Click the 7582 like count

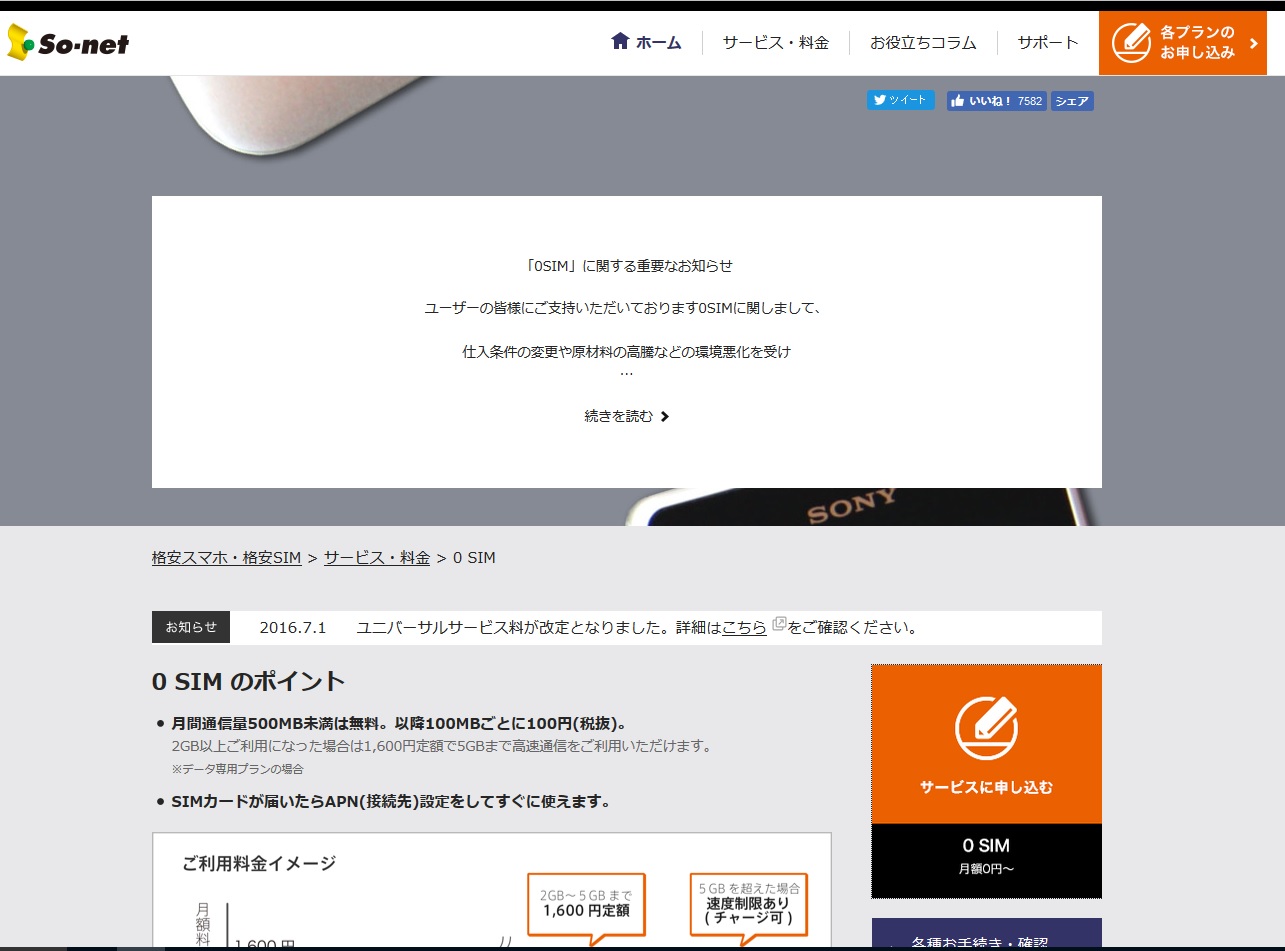[1030, 101]
